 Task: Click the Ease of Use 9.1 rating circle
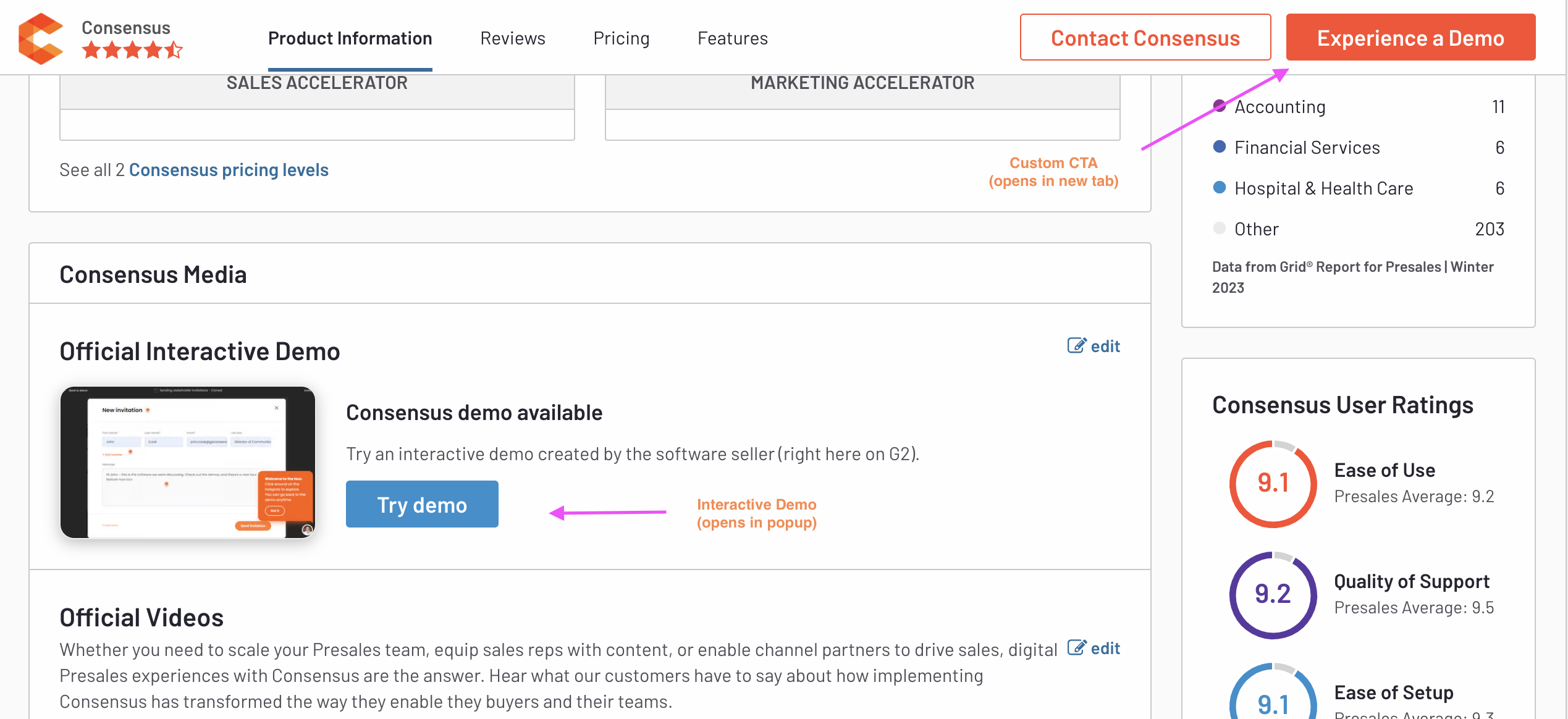point(1273,484)
